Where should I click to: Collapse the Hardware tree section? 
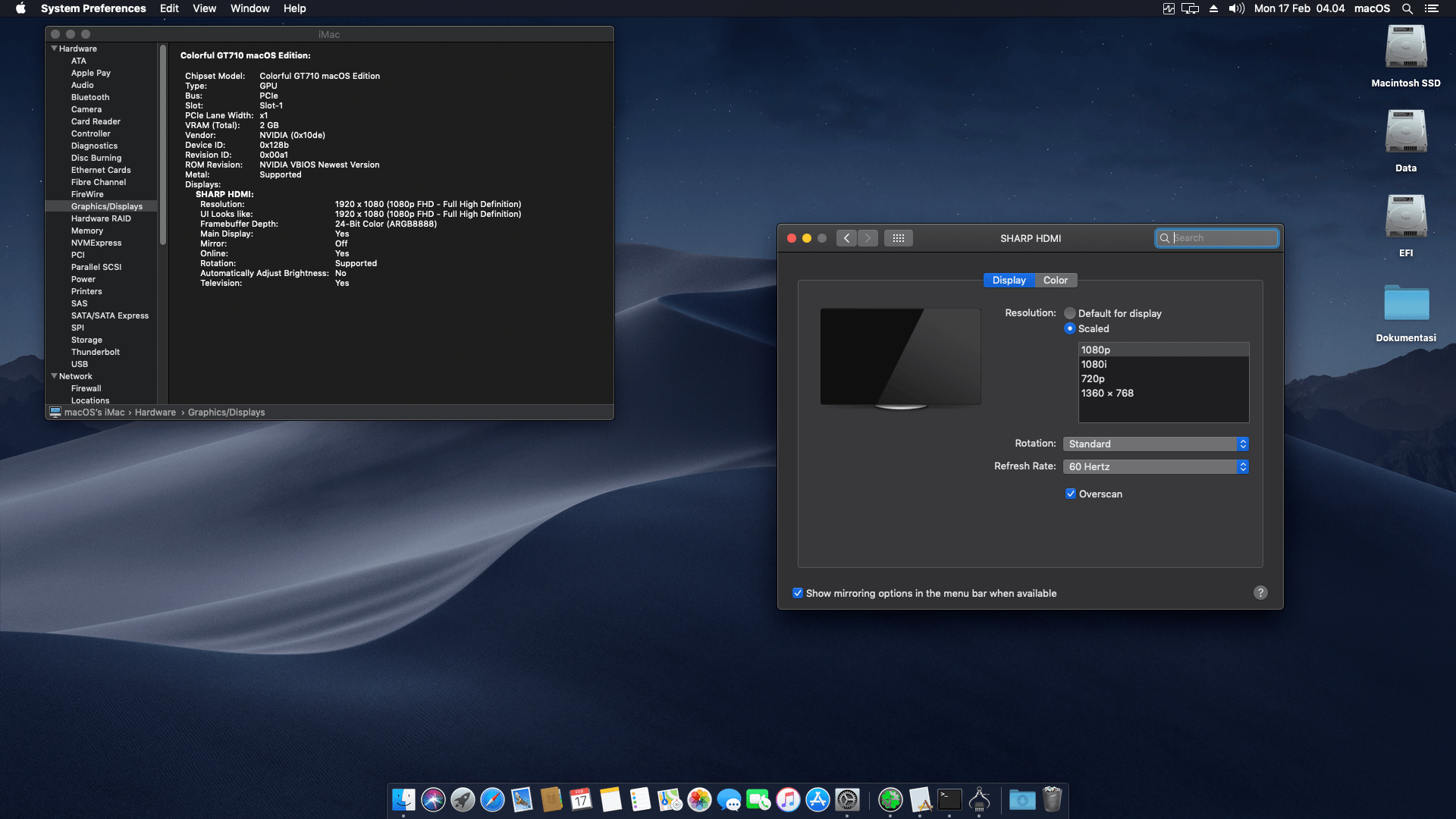54,49
